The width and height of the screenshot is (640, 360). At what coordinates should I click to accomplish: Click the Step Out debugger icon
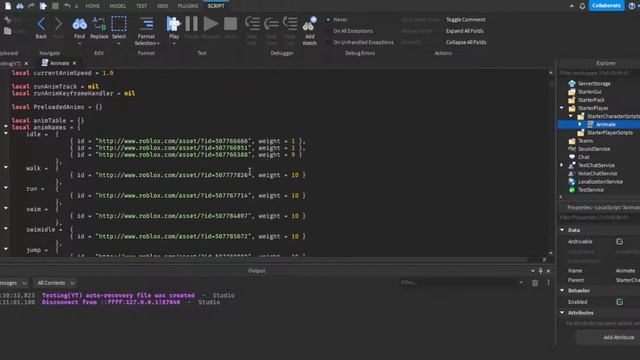pos(290,24)
